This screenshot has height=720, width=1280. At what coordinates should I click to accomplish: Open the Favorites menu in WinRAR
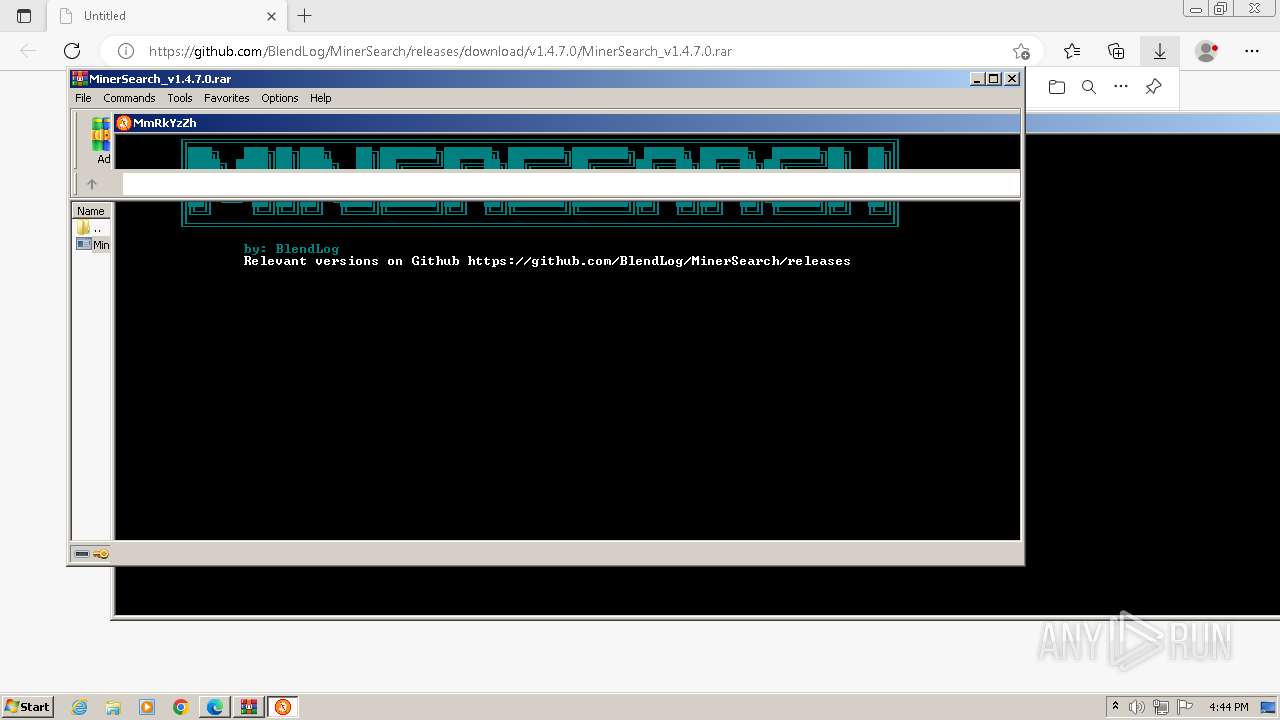point(227,98)
